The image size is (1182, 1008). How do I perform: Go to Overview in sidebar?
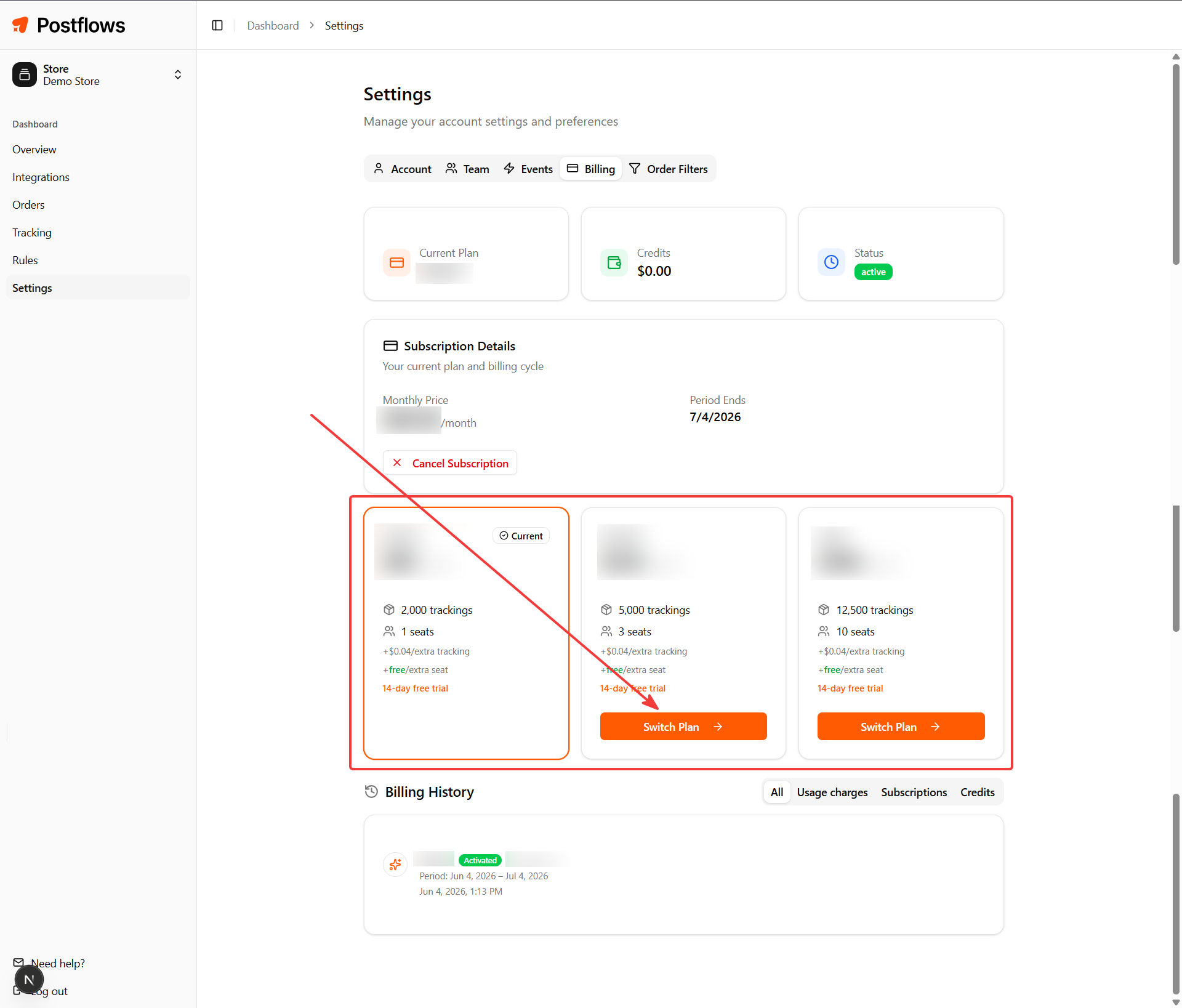[x=34, y=150]
